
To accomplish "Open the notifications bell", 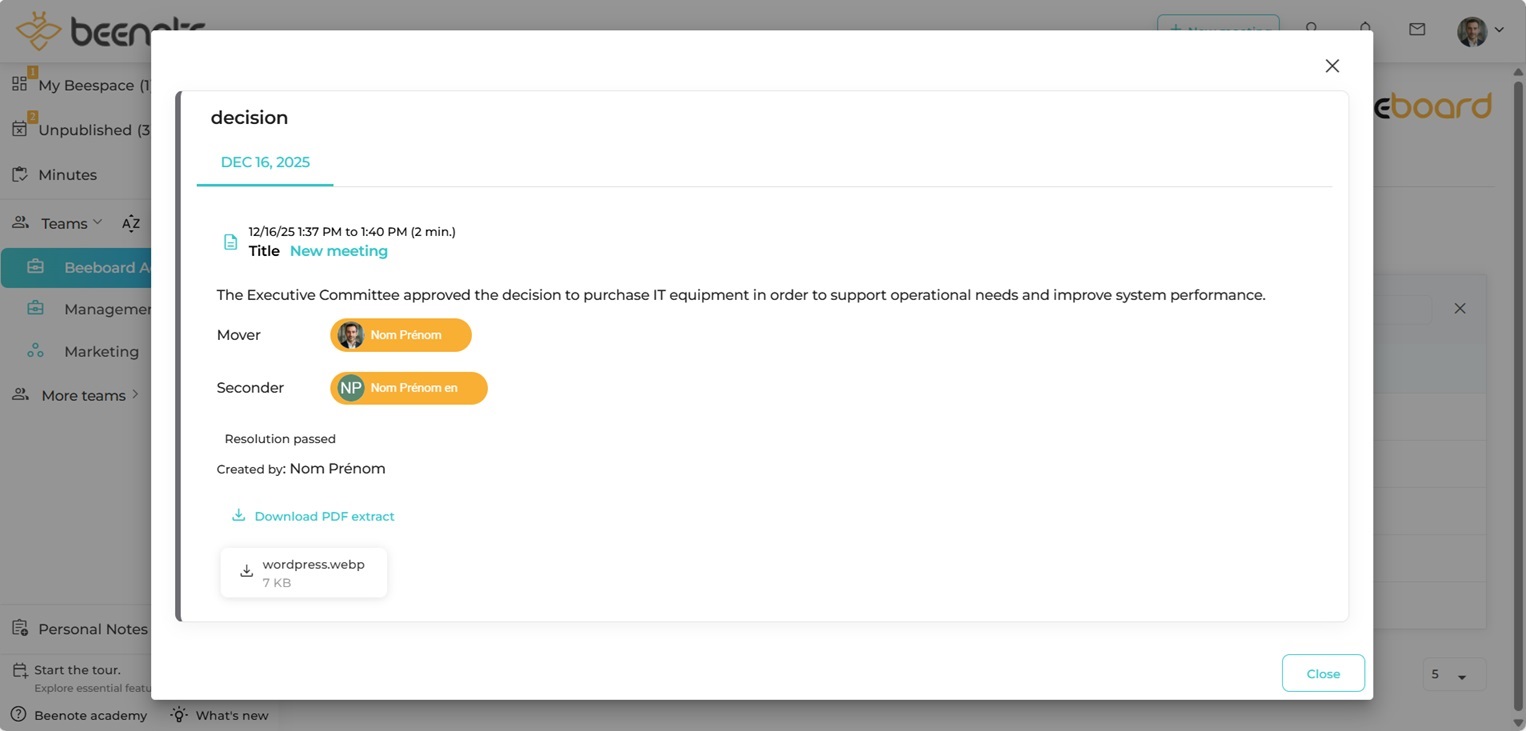I will tap(1366, 30).
